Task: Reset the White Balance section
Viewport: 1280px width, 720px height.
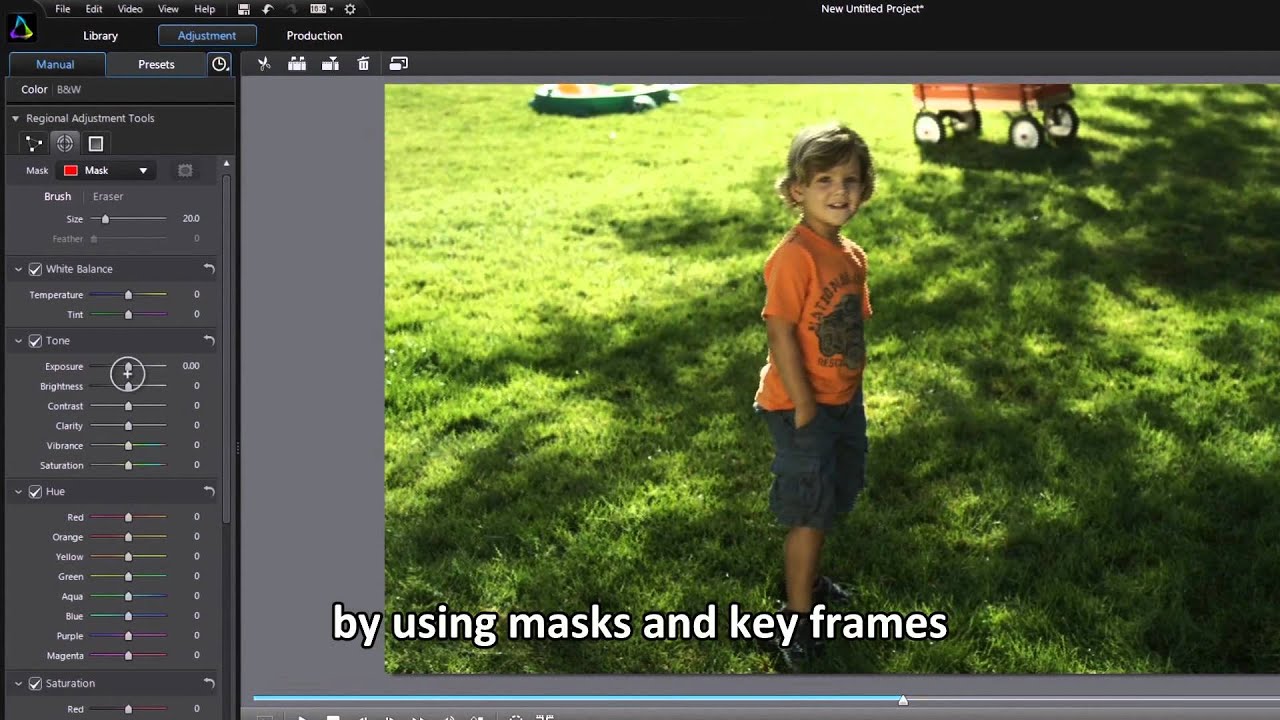Action: click(209, 269)
